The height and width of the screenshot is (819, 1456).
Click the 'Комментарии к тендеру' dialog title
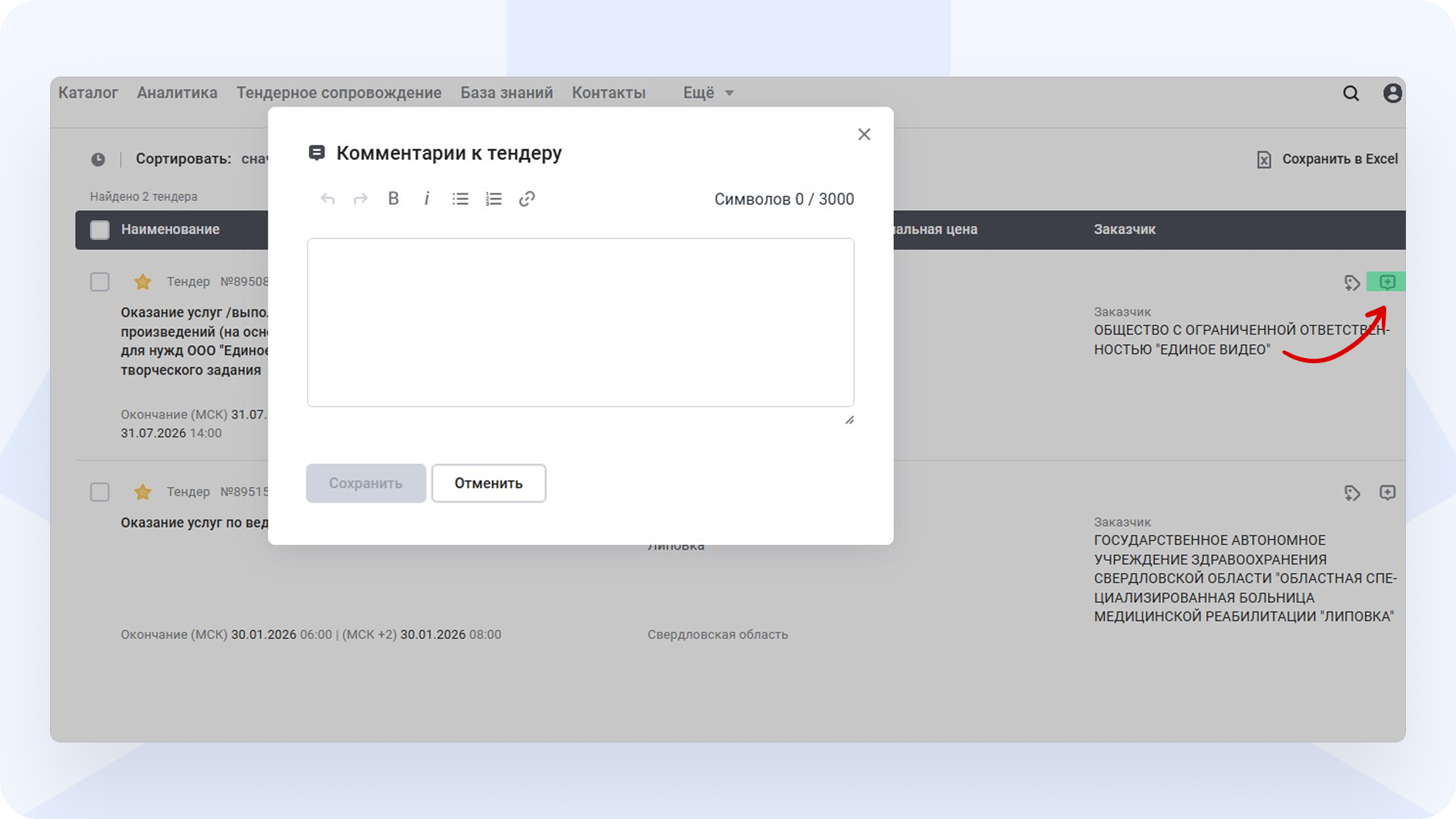tap(449, 153)
